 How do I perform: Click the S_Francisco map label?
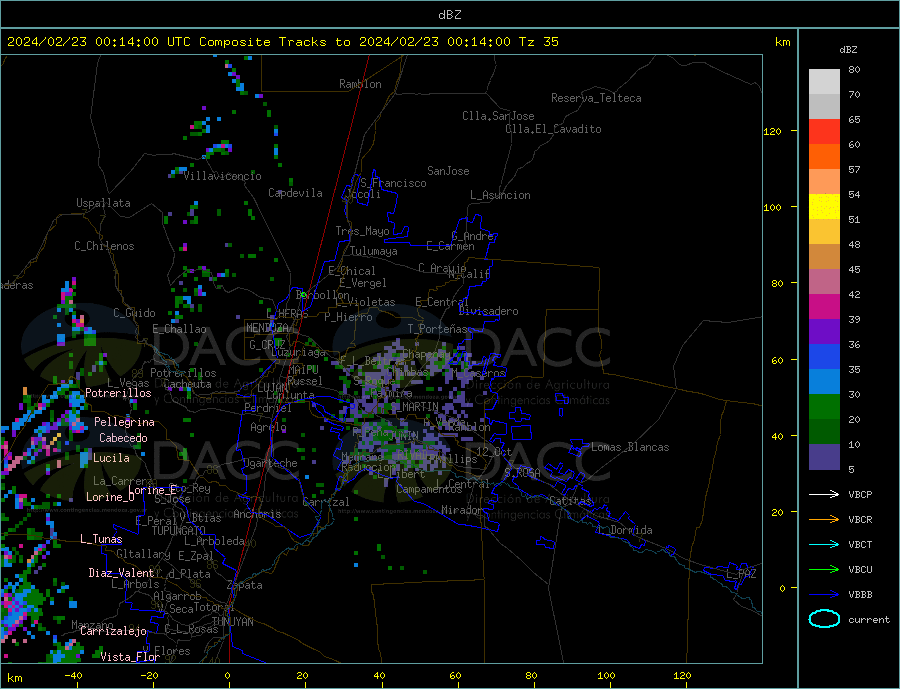[393, 183]
